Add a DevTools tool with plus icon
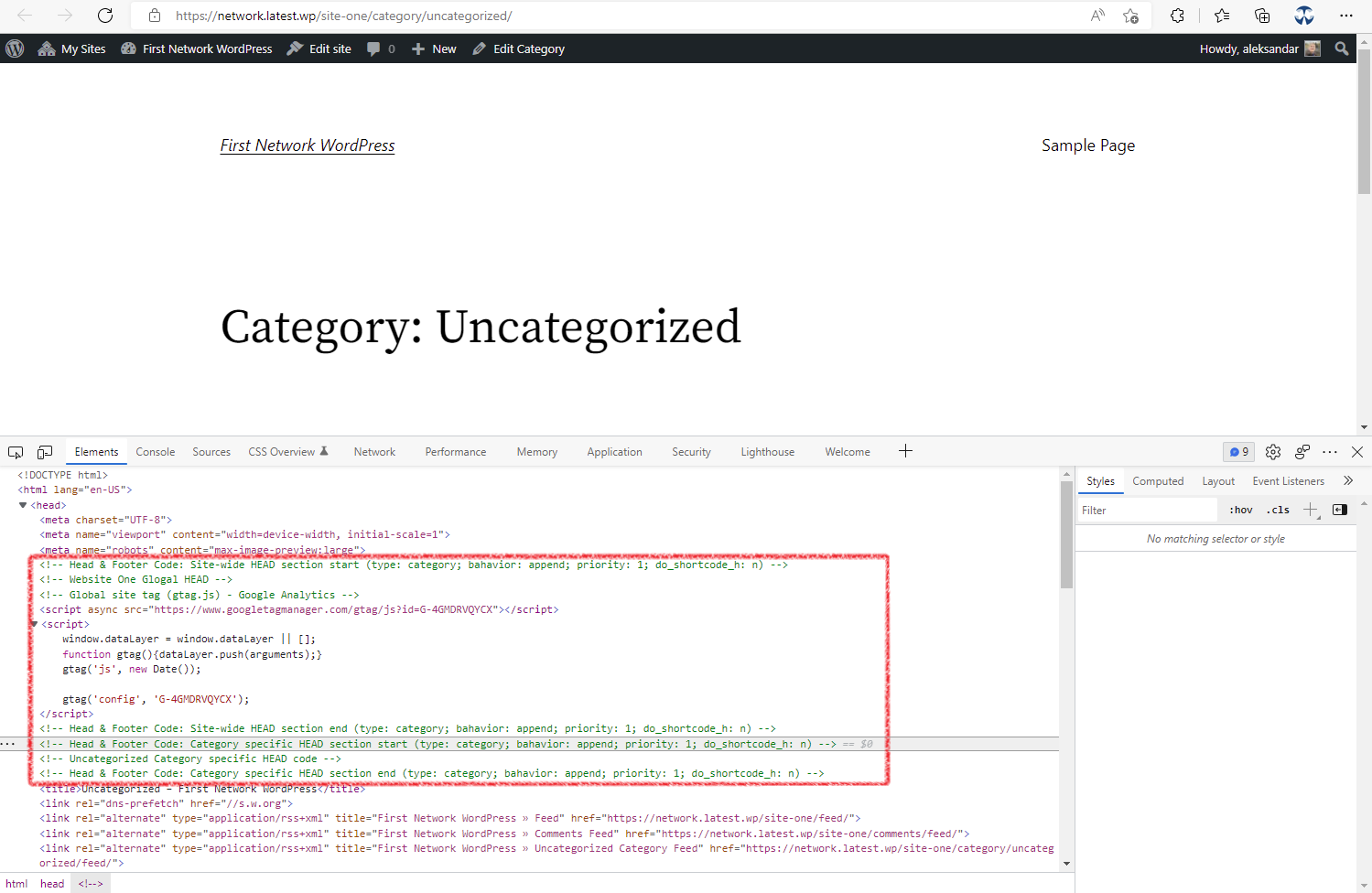Viewport: 1372px width, 893px height. pos(905,451)
